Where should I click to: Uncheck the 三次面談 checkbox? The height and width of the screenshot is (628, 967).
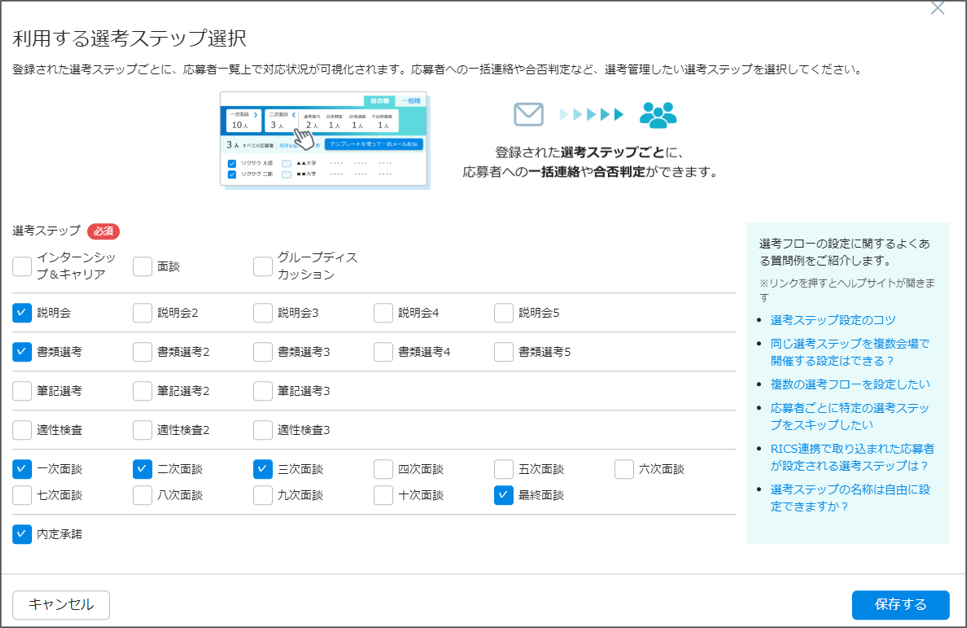[263, 469]
